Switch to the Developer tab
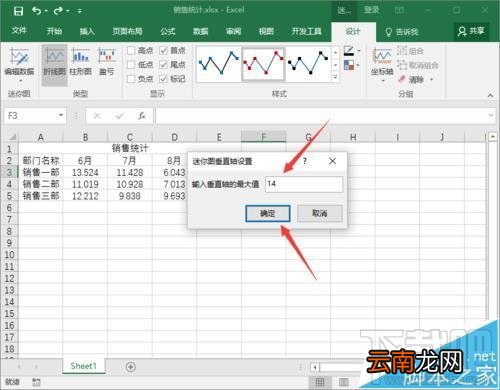This screenshot has height=390, width=500. point(306,32)
